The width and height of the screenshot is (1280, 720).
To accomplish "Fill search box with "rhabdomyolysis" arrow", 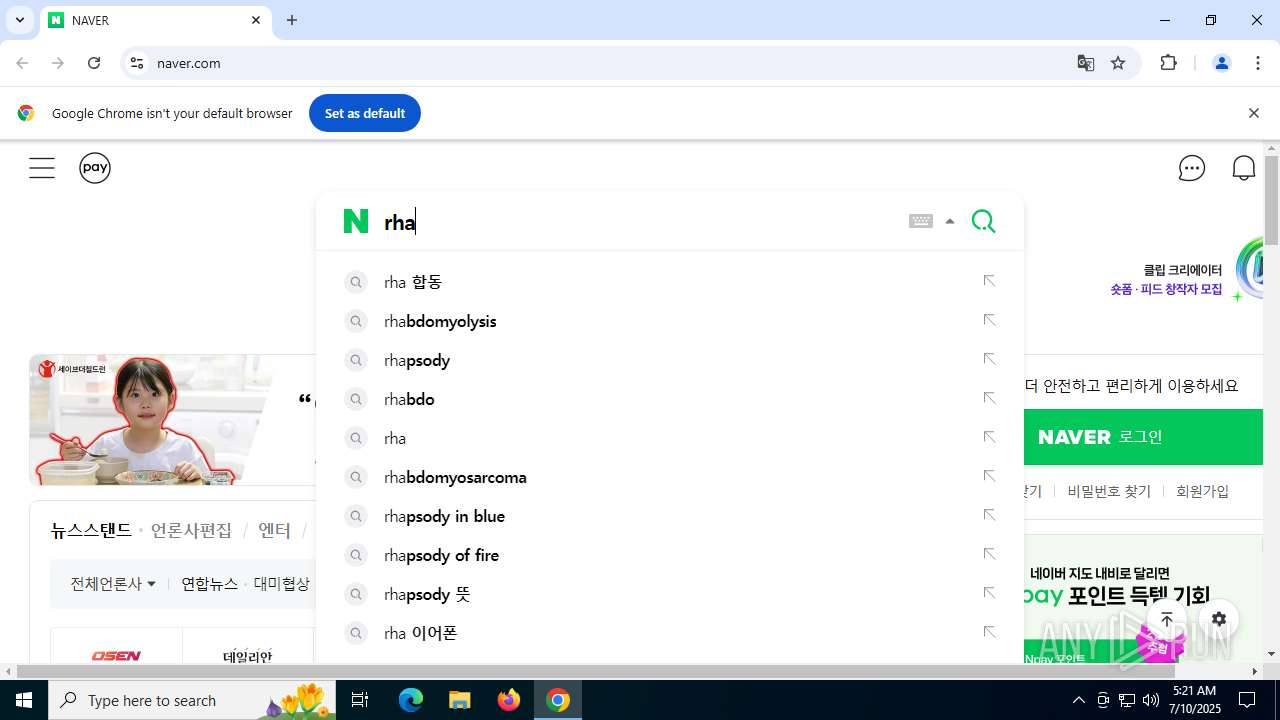I will coord(989,320).
